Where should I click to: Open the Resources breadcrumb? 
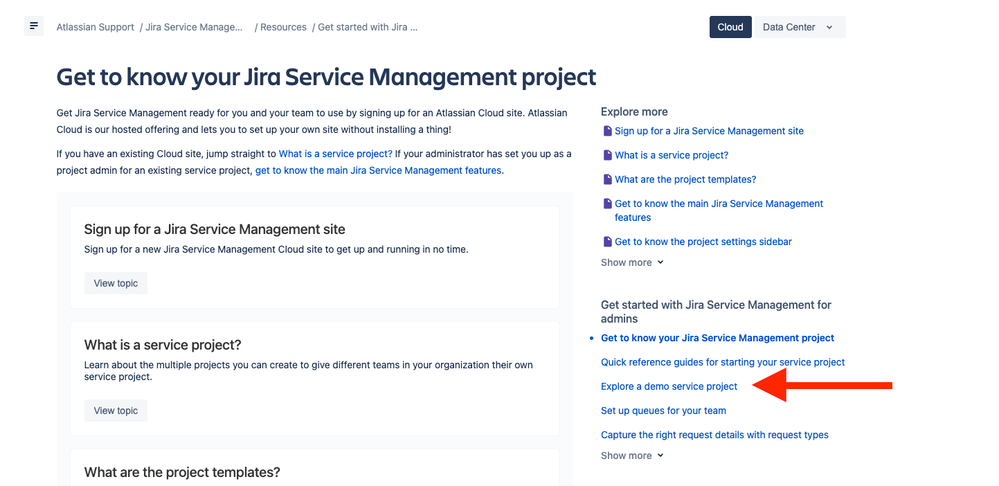[x=283, y=27]
